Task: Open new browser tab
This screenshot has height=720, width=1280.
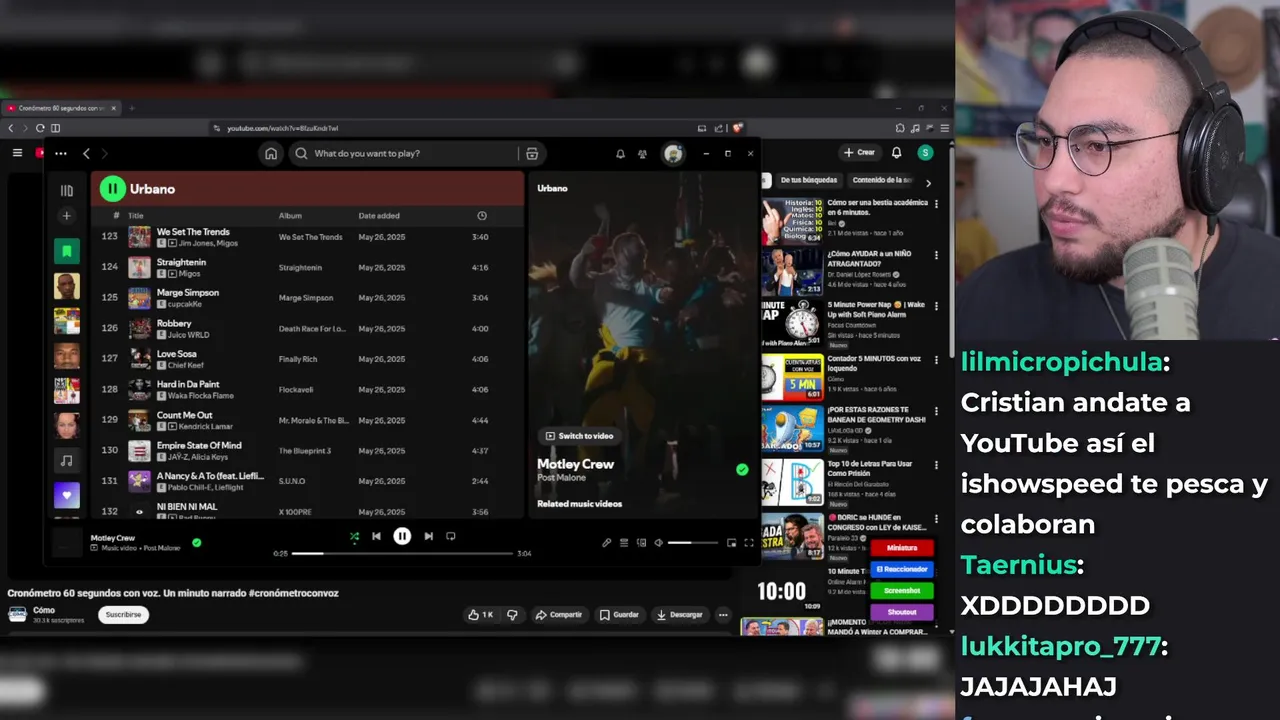Action: pyautogui.click(x=131, y=108)
